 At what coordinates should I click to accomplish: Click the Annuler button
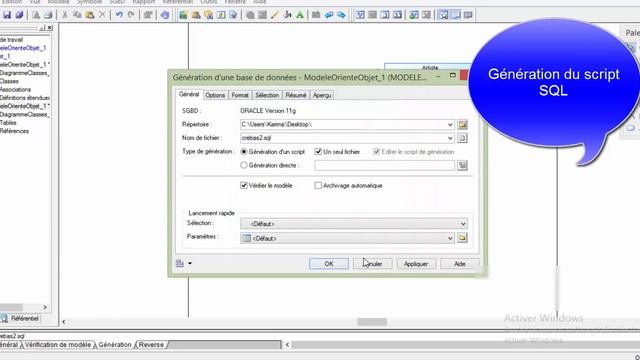pyautogui.click(x=373, y=264)
